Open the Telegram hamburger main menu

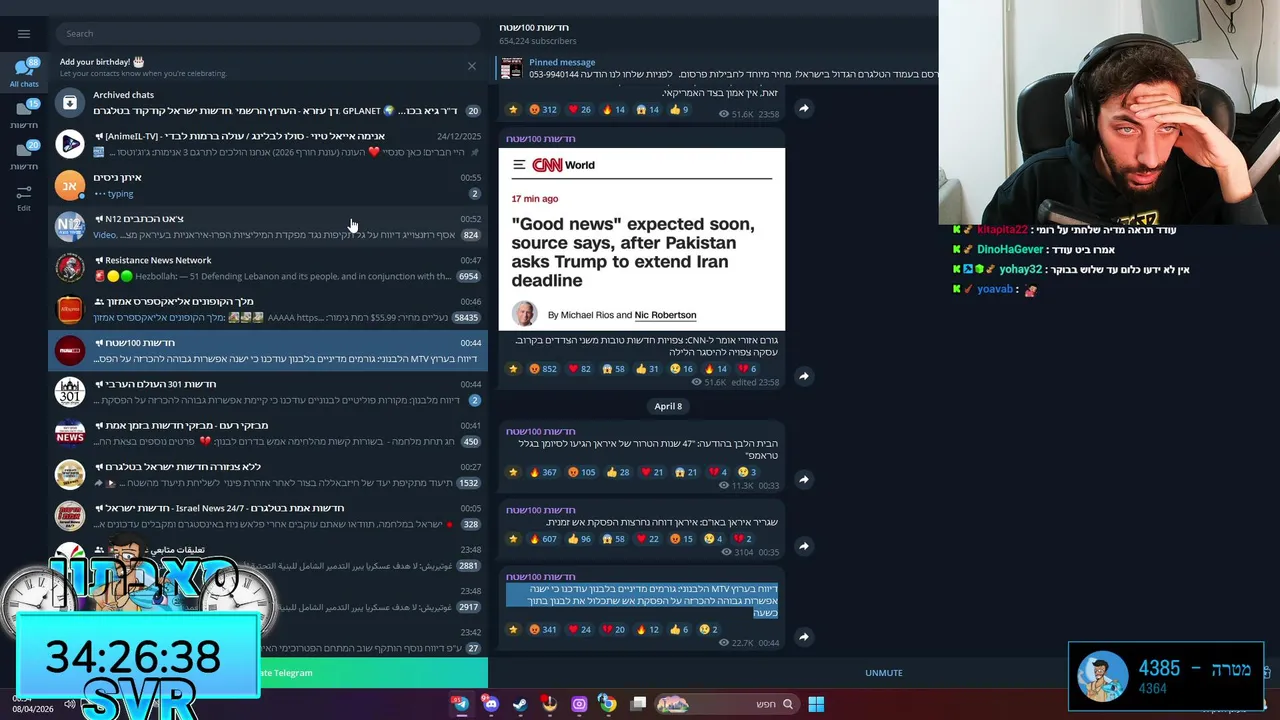pyautogui.click(x=24, y=33)
